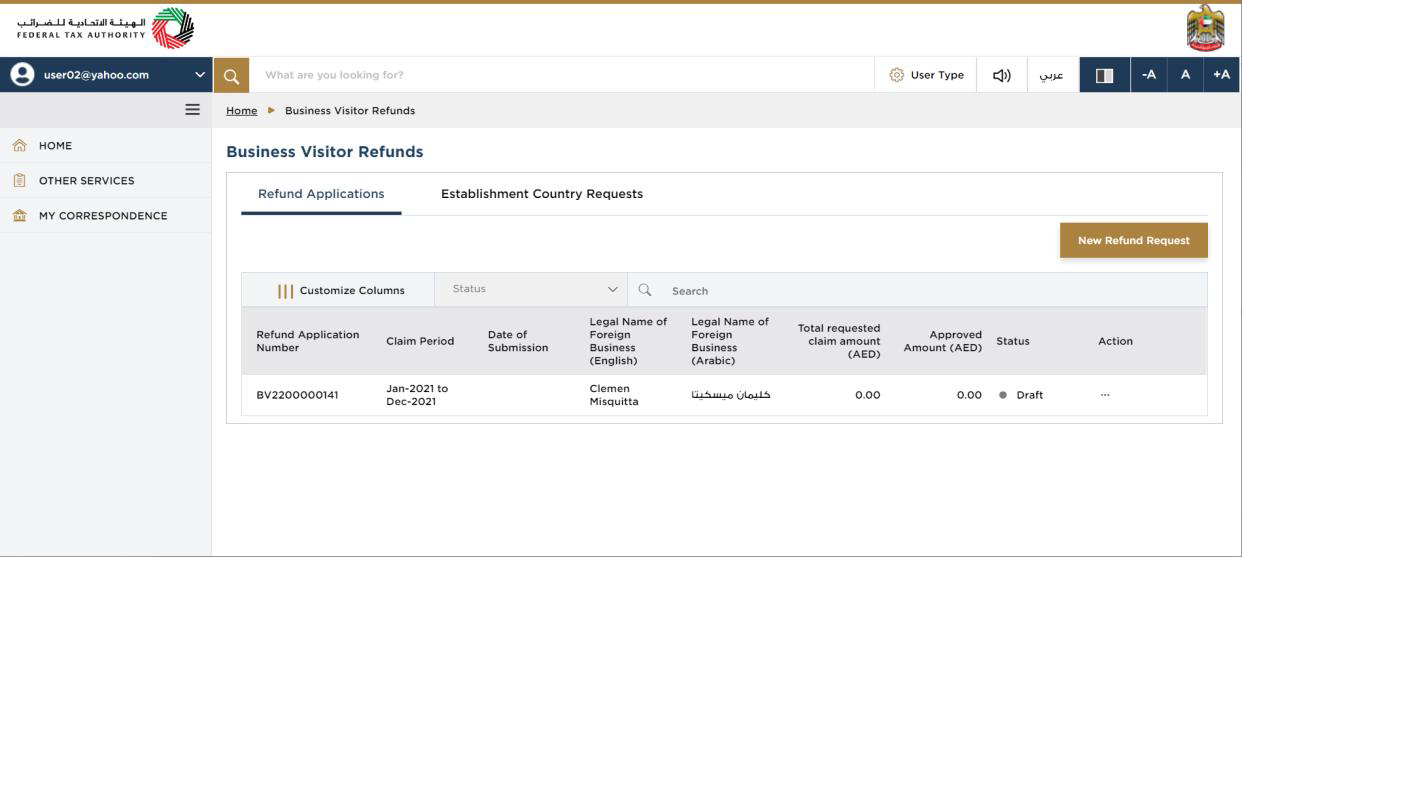The width and height of the screenshot is (1414, 801).
Task: Click the User Type gear icon
Action: 896,75
